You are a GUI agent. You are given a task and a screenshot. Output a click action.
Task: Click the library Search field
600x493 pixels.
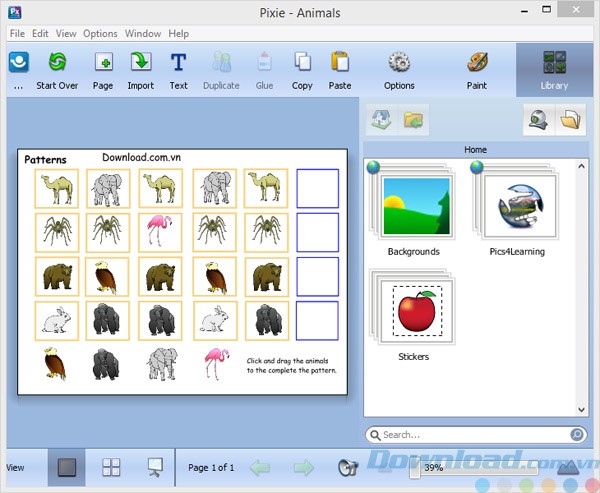473,435
